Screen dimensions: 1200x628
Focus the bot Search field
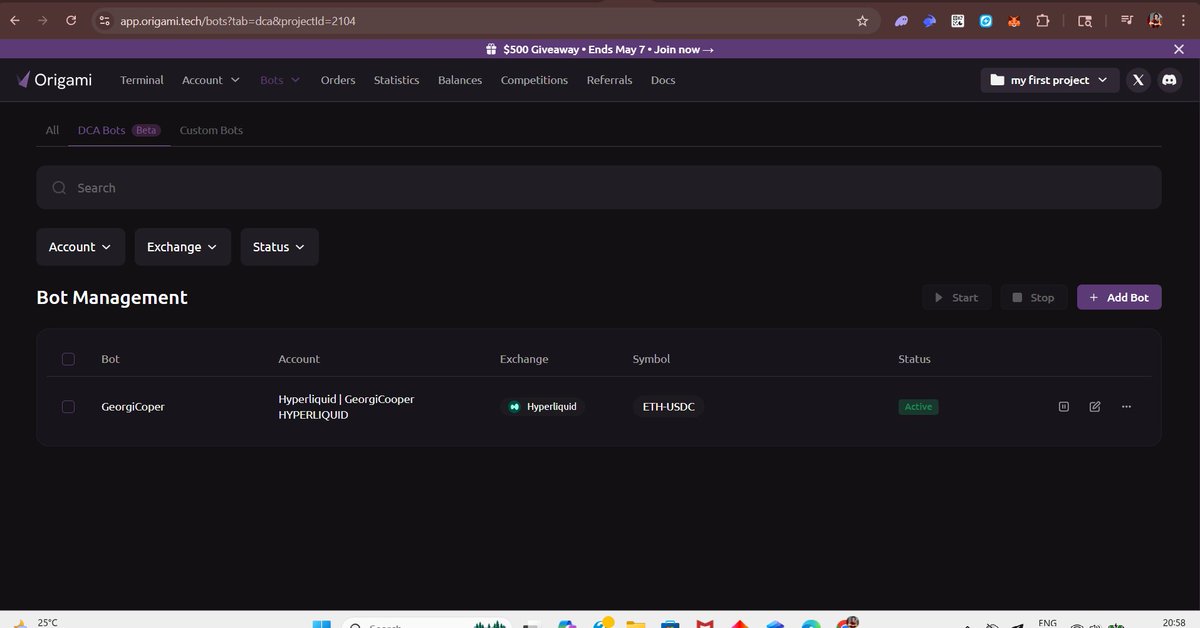click(x=598, y=188)
